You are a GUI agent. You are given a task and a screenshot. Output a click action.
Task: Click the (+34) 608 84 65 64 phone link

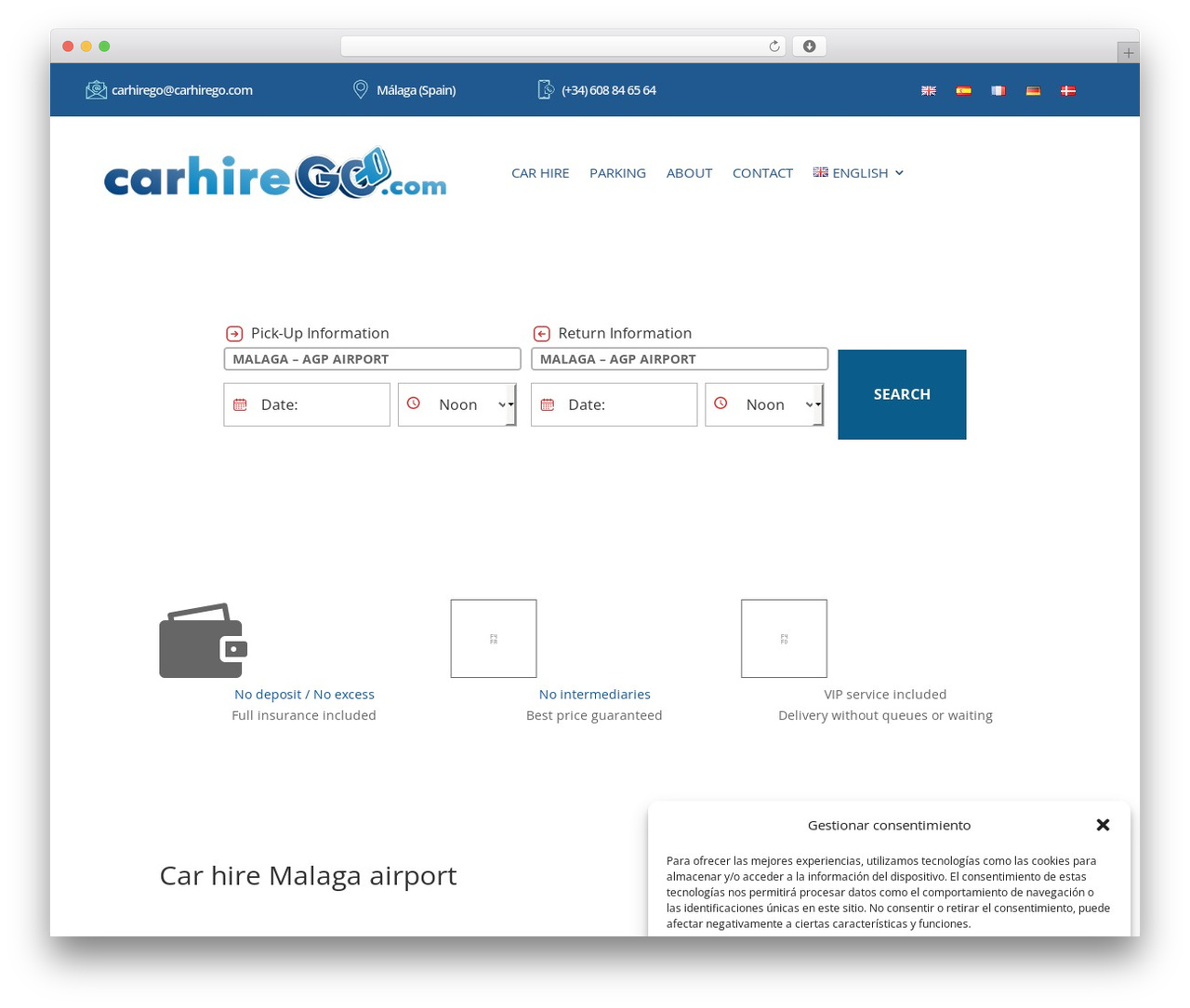[x=609, y=90]
